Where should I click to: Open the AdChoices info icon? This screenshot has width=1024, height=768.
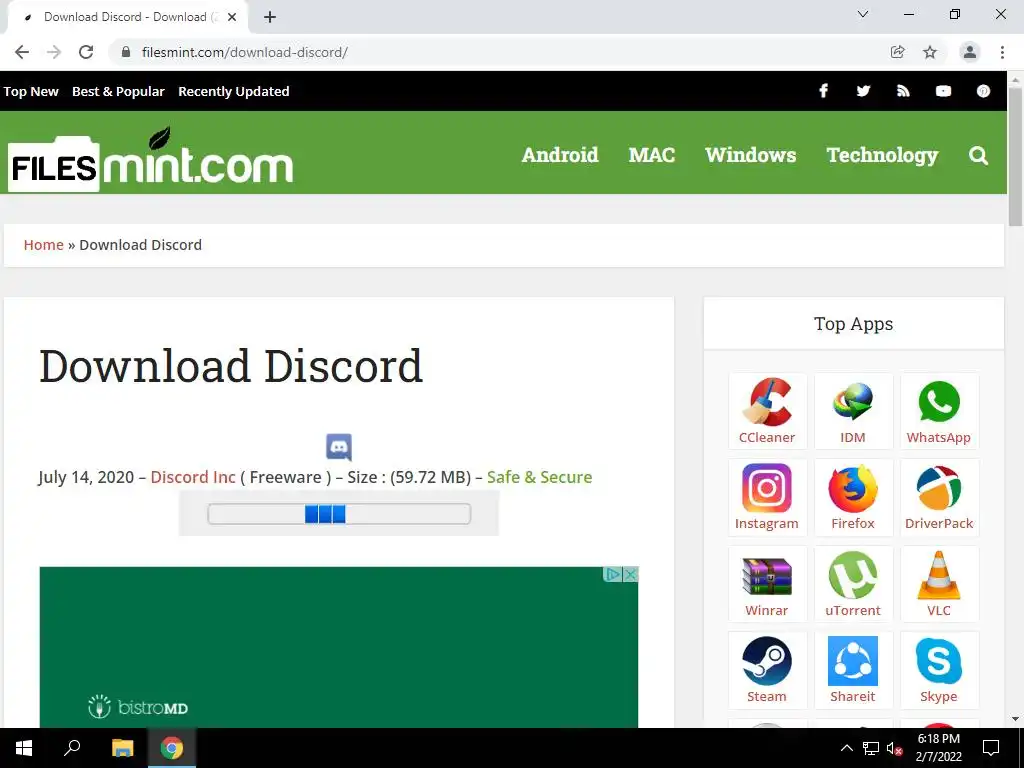pyautogui.click(x=613, y=575)
